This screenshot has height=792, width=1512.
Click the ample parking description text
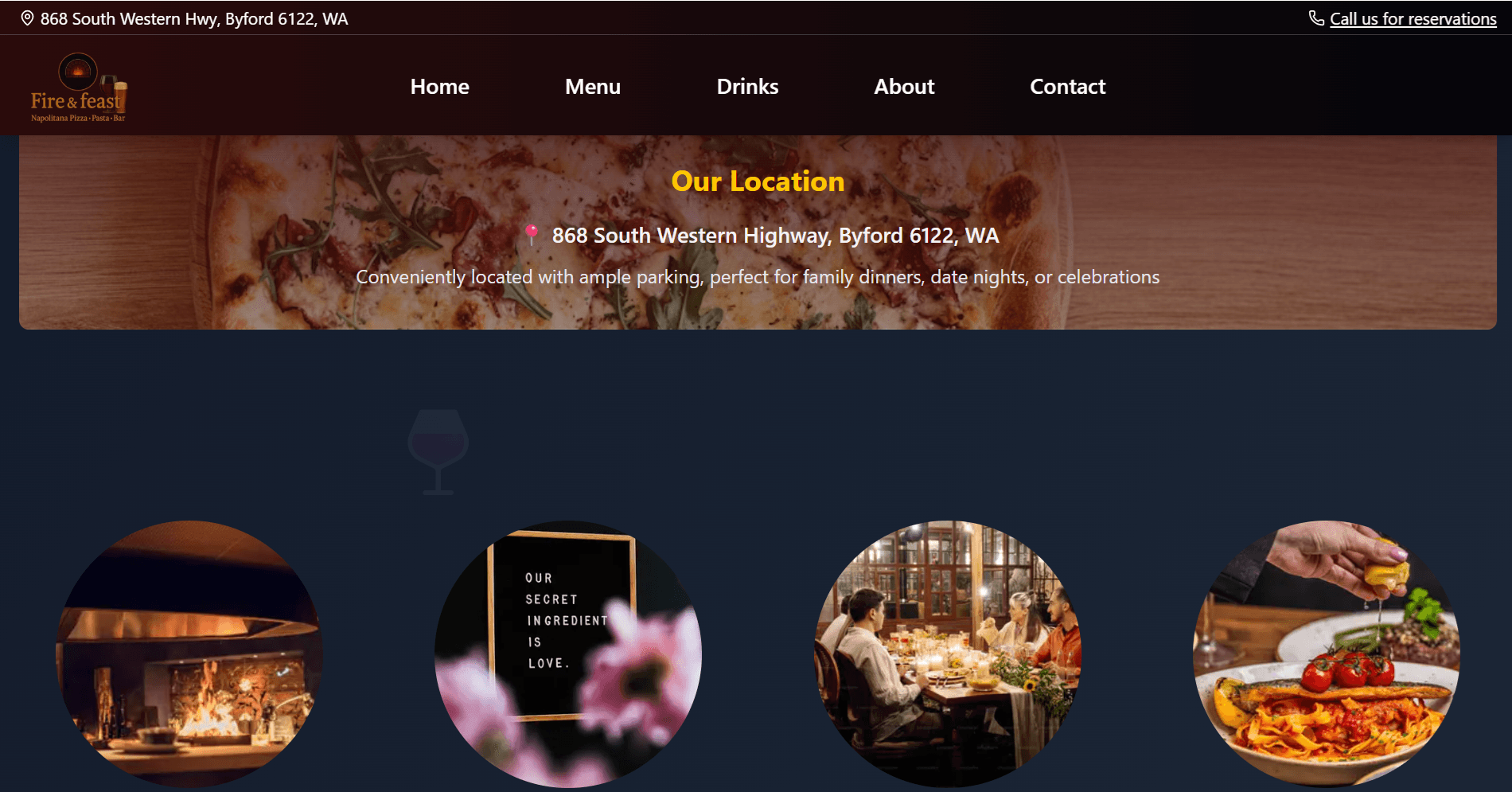pos(758,277)
